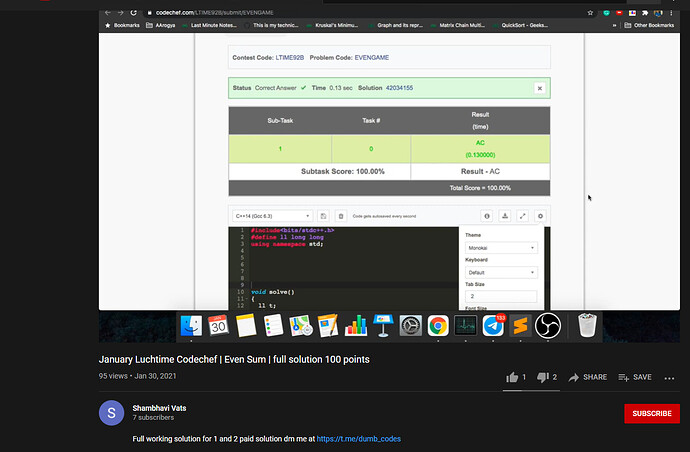Open the Last Minute Notes bookmark
Image resolution: width=690 pixels, height=452 pixels.
point(209,26)
